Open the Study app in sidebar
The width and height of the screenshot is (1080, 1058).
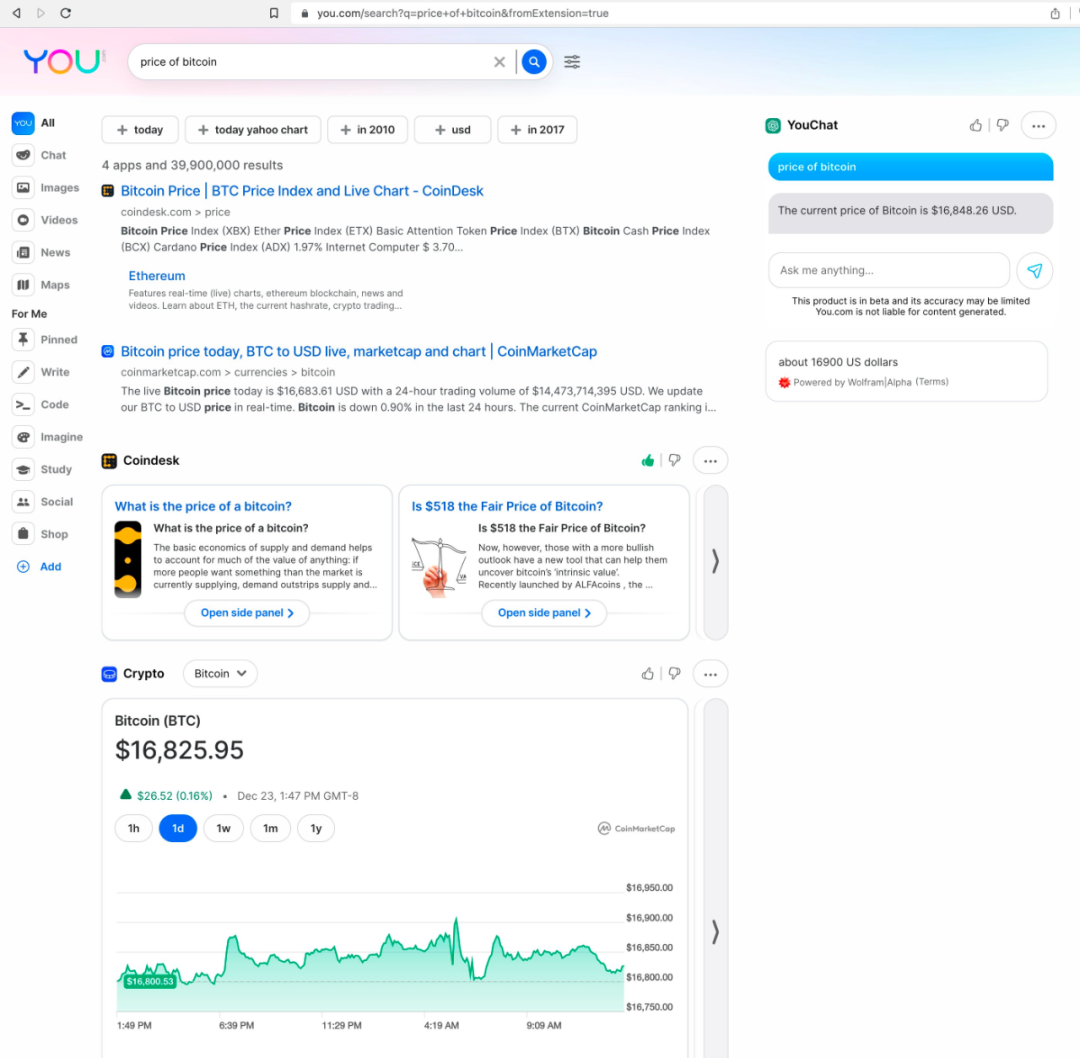coord(43,469)
